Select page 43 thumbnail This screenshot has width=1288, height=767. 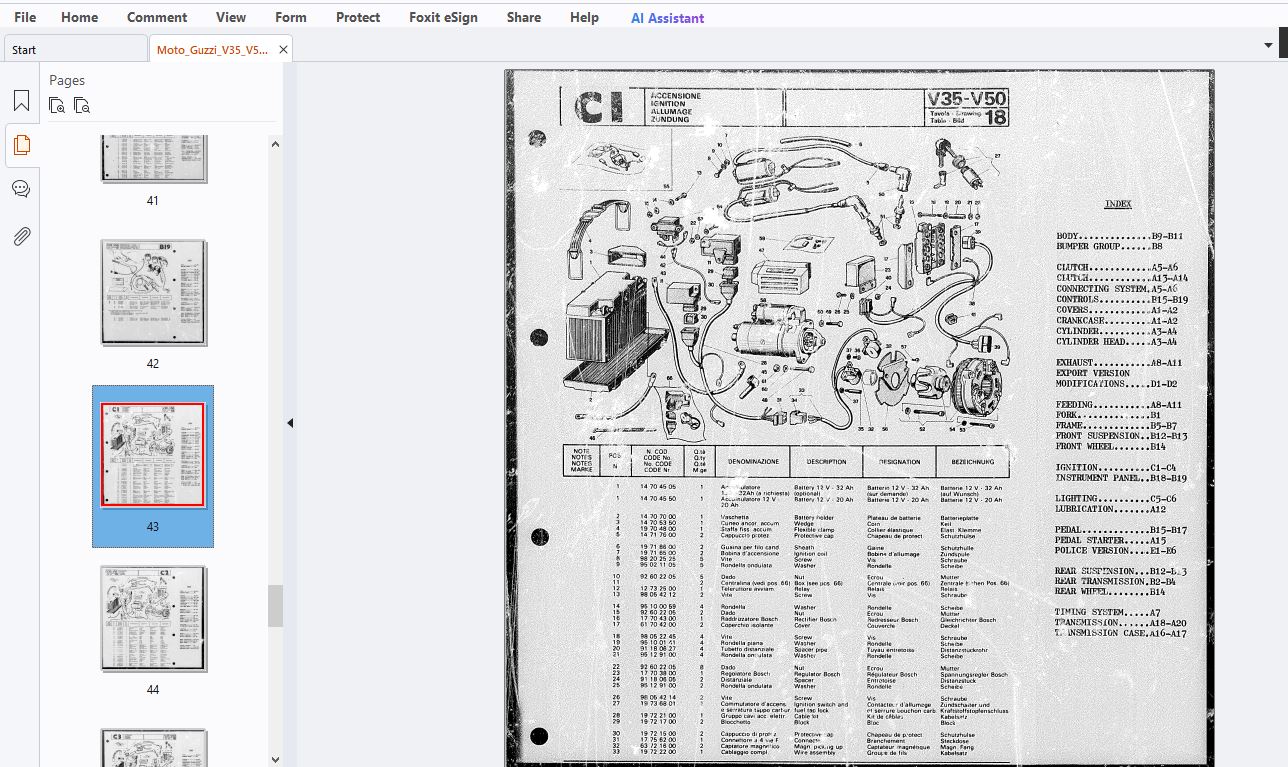tap(153, 456)
